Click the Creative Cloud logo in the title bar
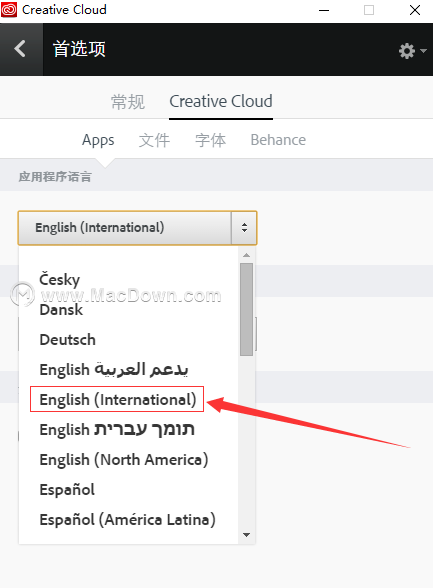433x588 pixels. 9,10
